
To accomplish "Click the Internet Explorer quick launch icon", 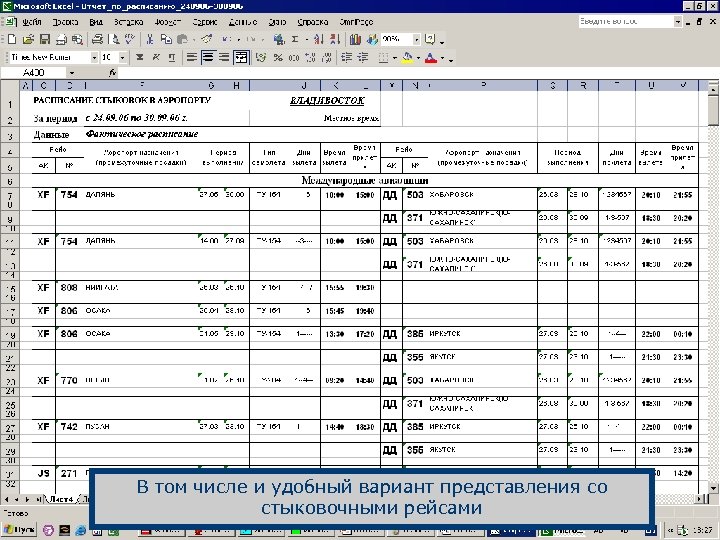I will (x=80, y=530).
